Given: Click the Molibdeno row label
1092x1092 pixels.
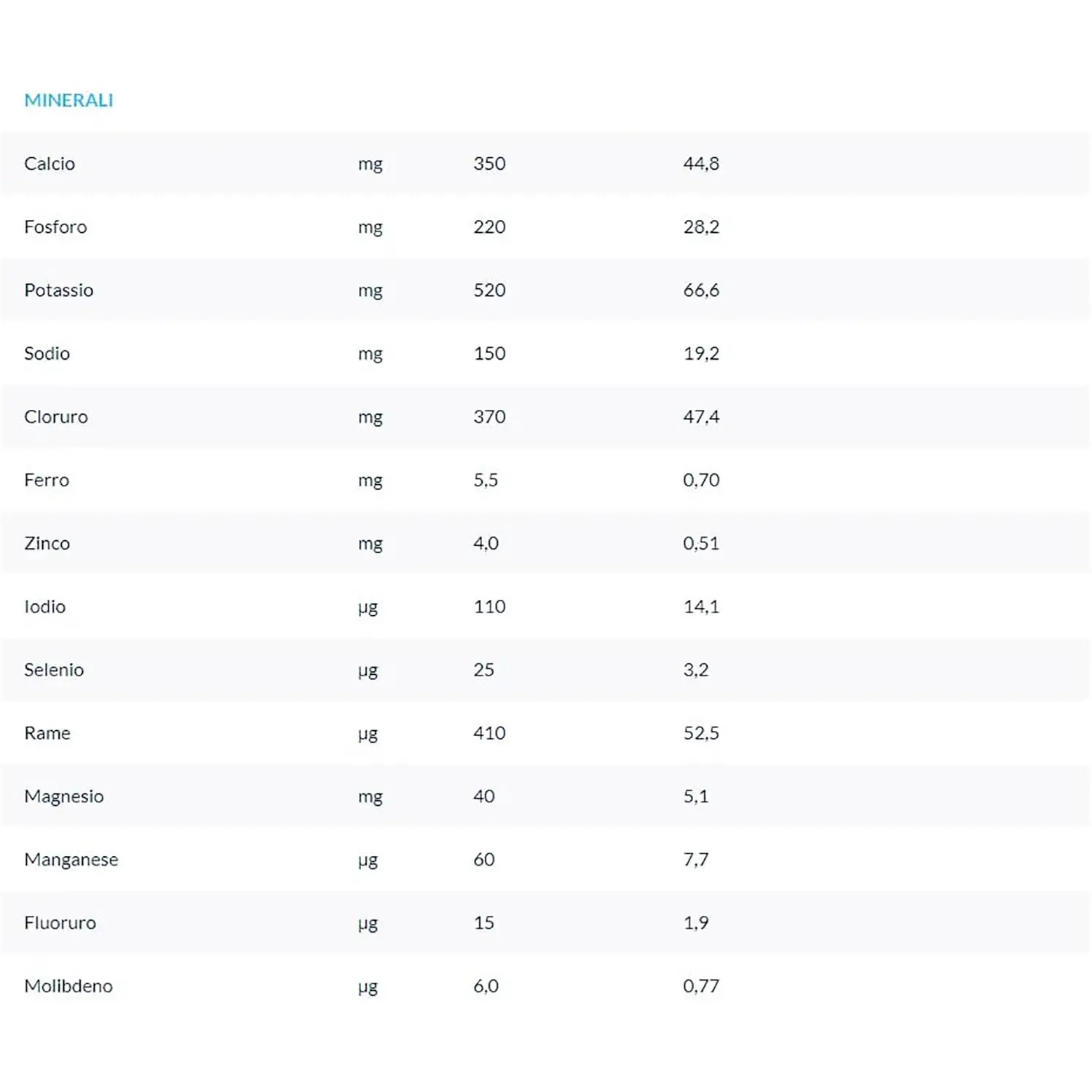Looking at the screenshot, I should 68,986.
